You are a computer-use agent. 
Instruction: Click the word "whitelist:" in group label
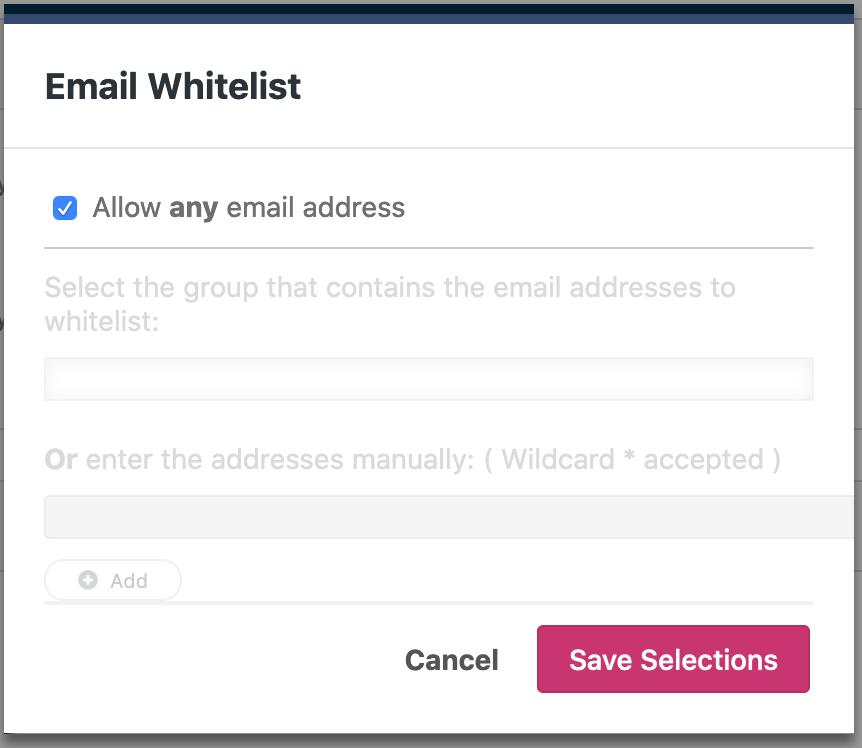pos(102,322)
